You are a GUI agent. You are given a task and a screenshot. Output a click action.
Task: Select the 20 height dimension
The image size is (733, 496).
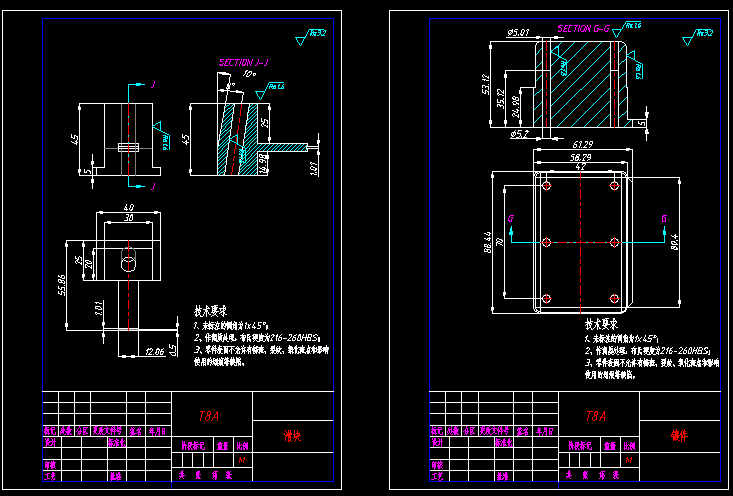89,264
